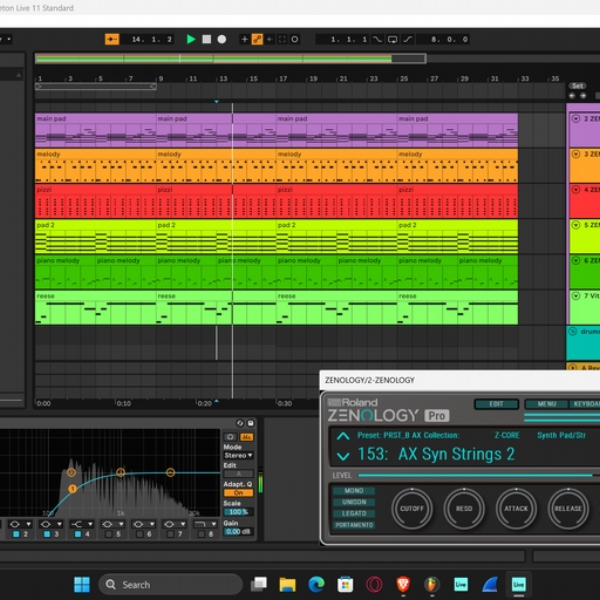Open File Explorer from the taskbar
600x600 pixels.
tap(287, 584)
